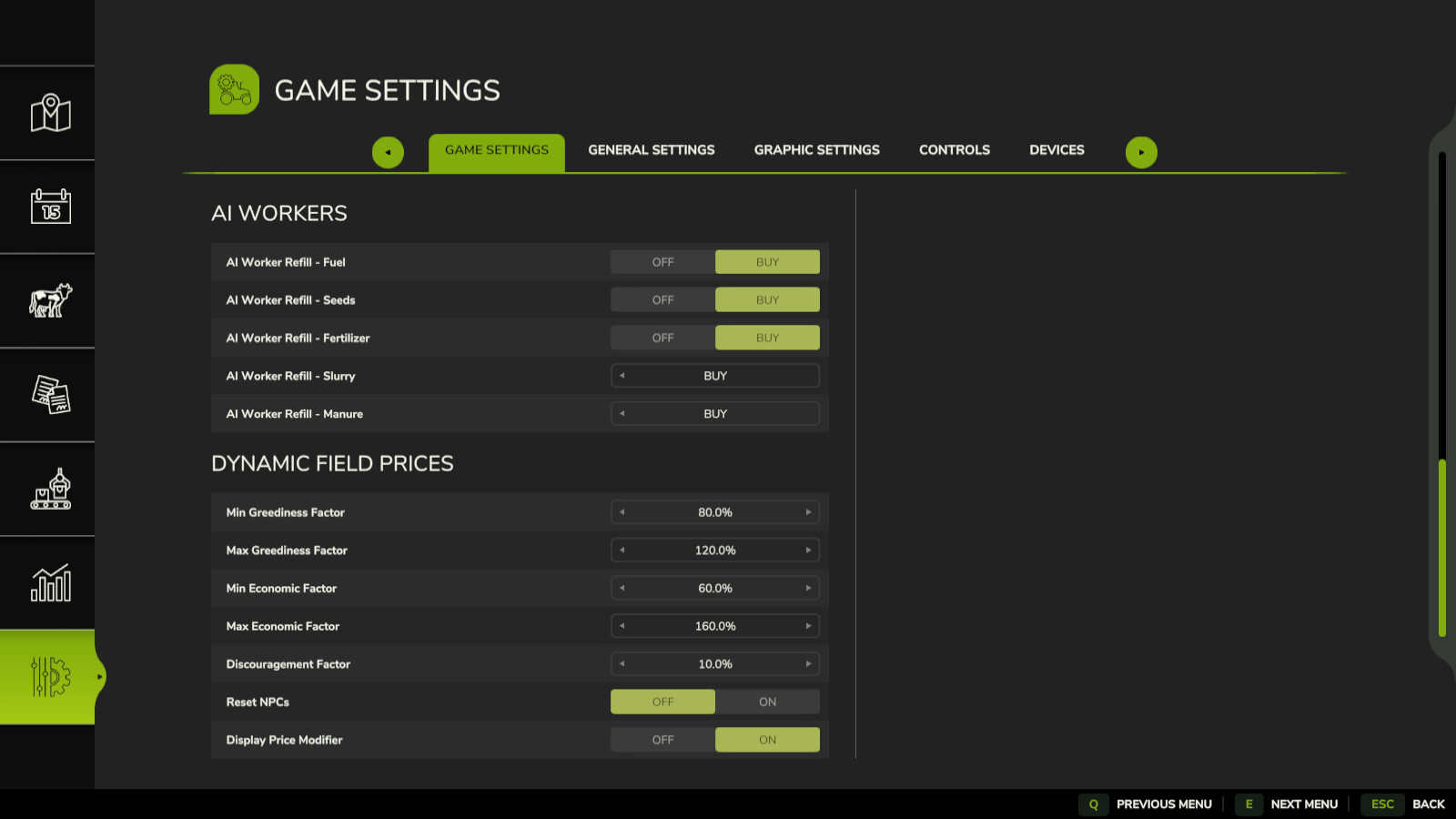Disable Display Price Modifier
This screenshot has width=1456, height=819.
662,740
